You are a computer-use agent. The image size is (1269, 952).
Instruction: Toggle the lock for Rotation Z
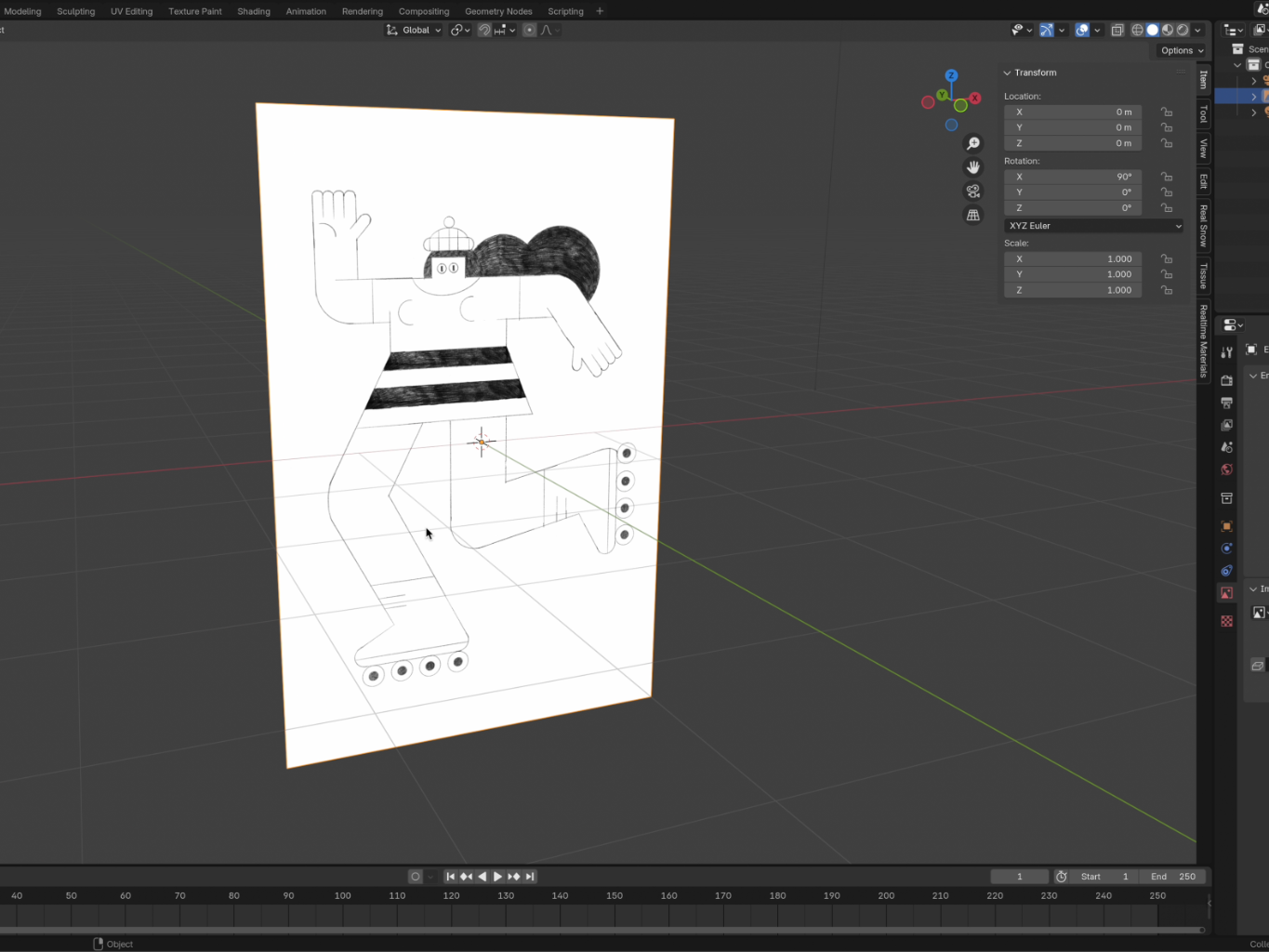pyautogui.click(x=1166, y=208)
